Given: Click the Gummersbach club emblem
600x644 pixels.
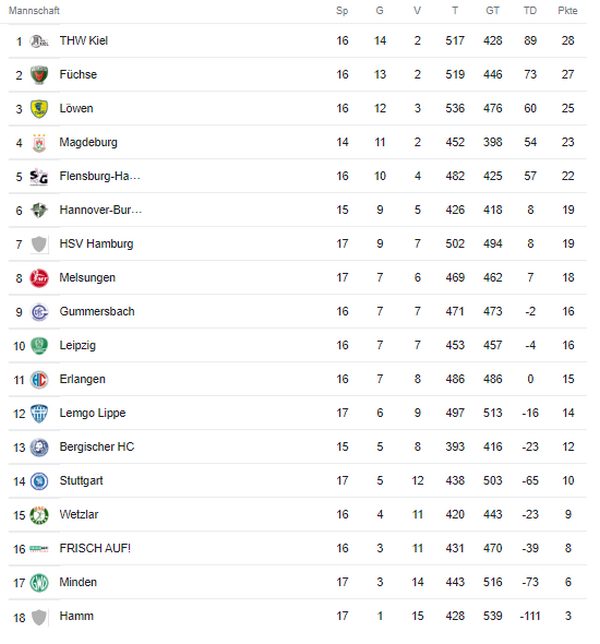Looking at the screenshot, I should (39, 312).
